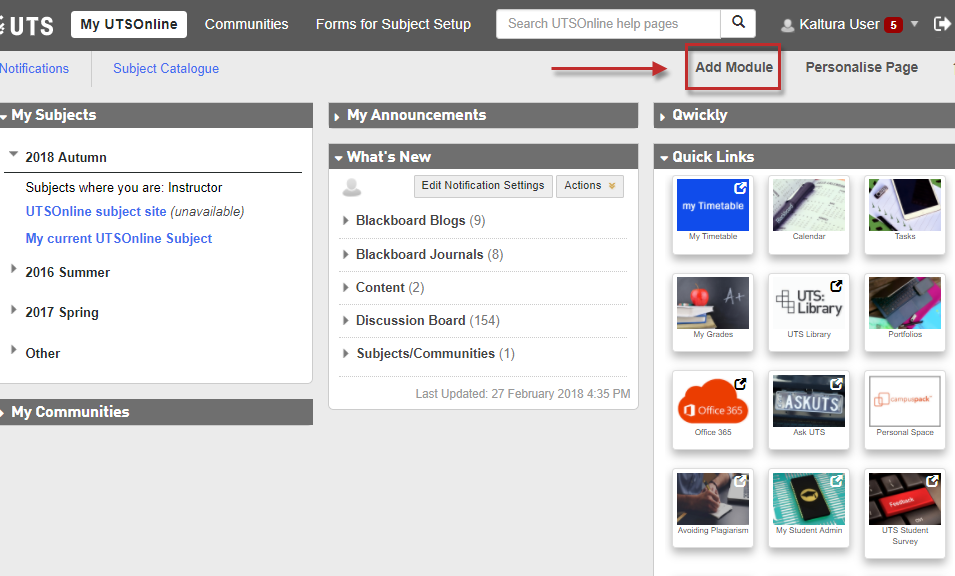Click the Search UTSOnline help pages field
This screenshot has width=955, height=576.
[x=607, y=23]
